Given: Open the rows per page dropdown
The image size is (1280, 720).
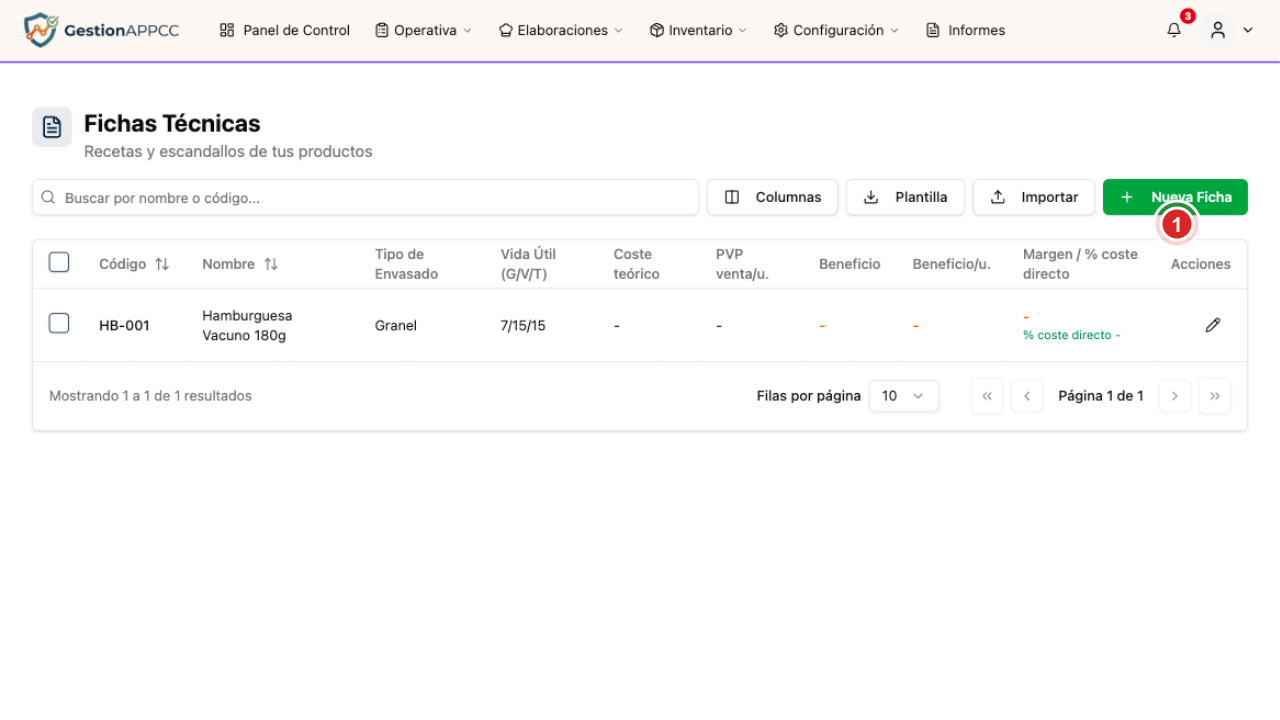Looking at the screenshot, I should (x=904, y=396).
